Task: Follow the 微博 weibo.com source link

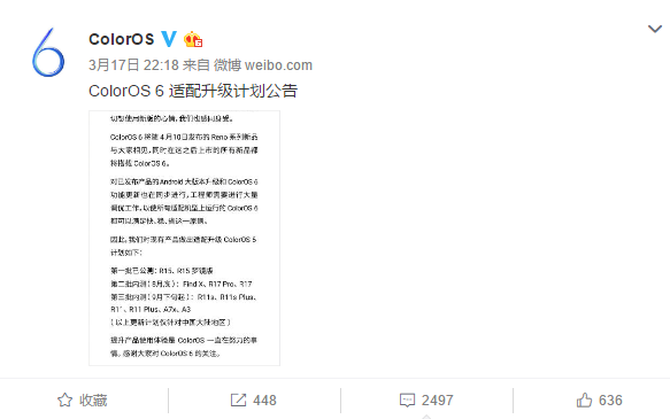Action: (x=263, y=65)
